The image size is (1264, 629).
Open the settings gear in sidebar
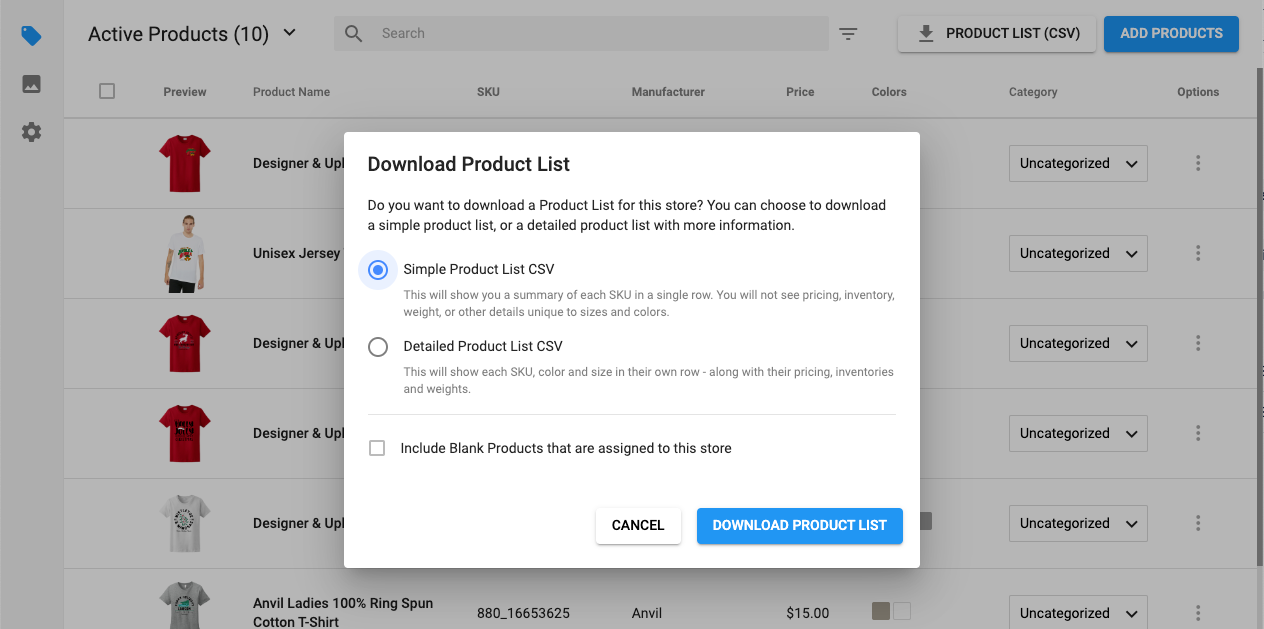pyautogui.click(x=31, y=132)
